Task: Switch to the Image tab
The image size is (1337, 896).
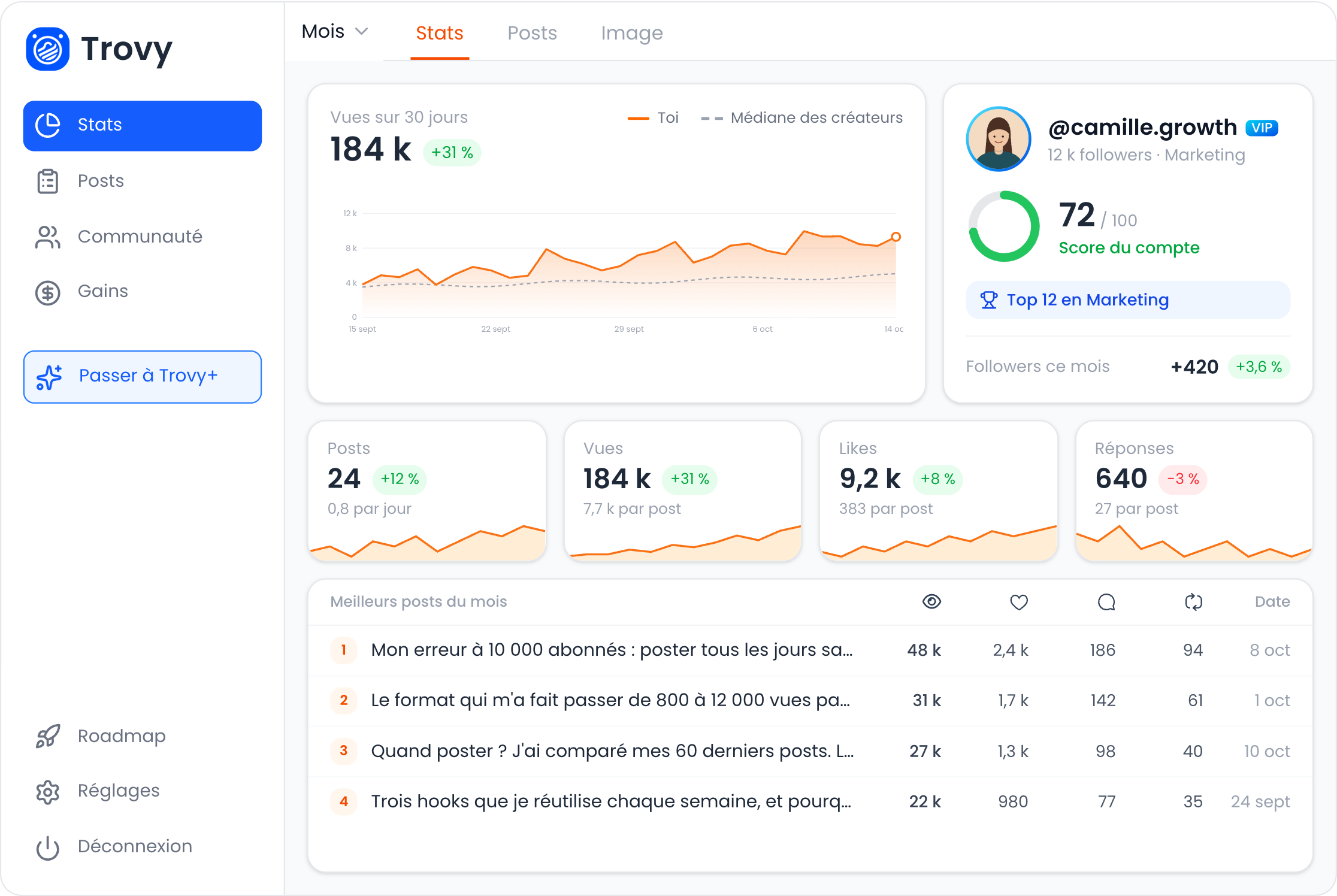Action: click(632, 33)
